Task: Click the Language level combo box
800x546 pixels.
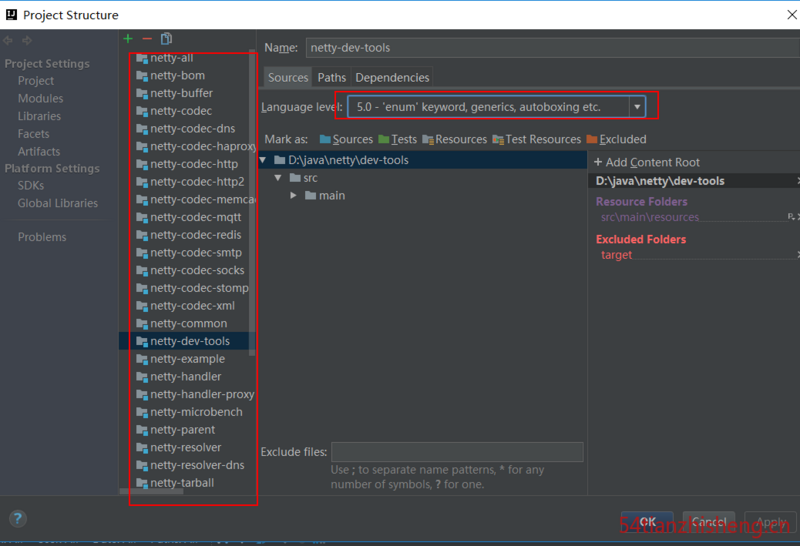Action: (496, 107)
